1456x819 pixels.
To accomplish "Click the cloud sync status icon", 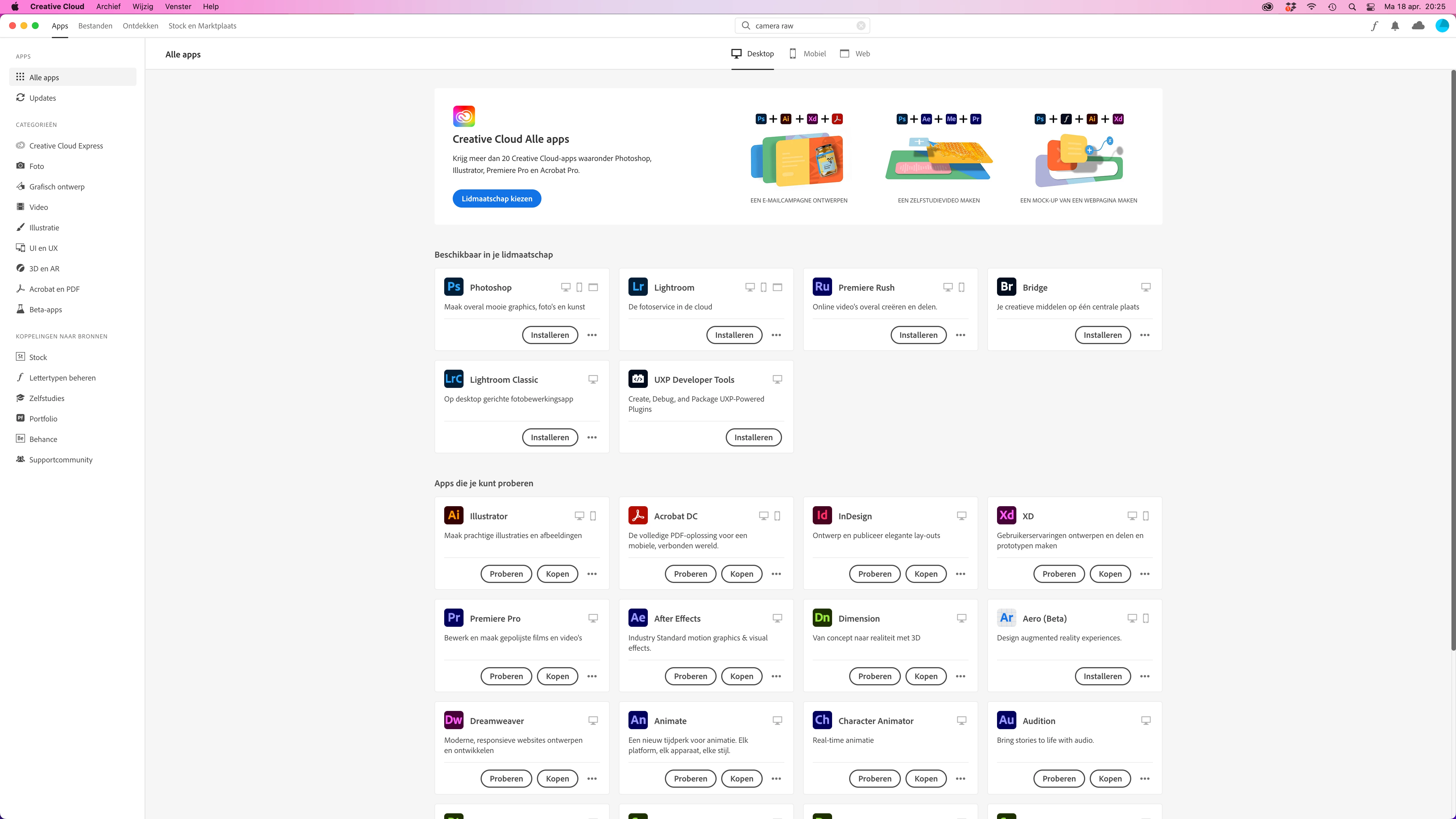I will 1418,26.
